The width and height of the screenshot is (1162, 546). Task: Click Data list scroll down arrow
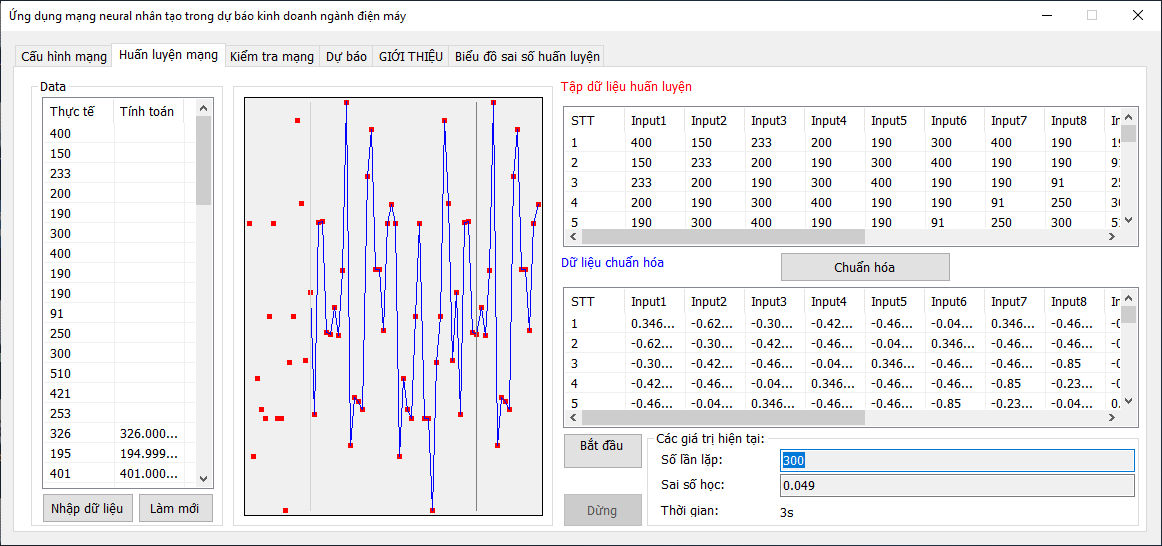(204, 479)
